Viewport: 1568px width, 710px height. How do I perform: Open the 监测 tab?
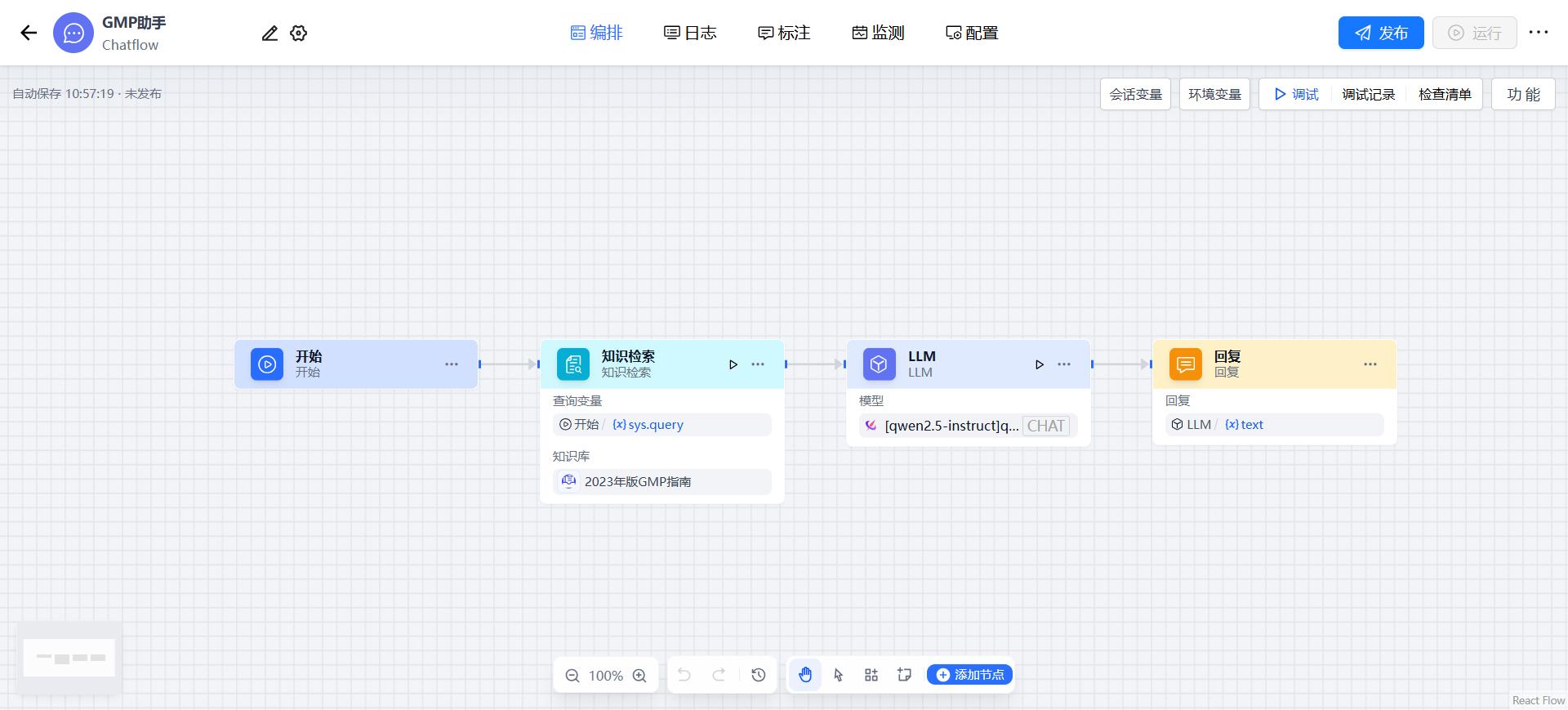point(878,33)
